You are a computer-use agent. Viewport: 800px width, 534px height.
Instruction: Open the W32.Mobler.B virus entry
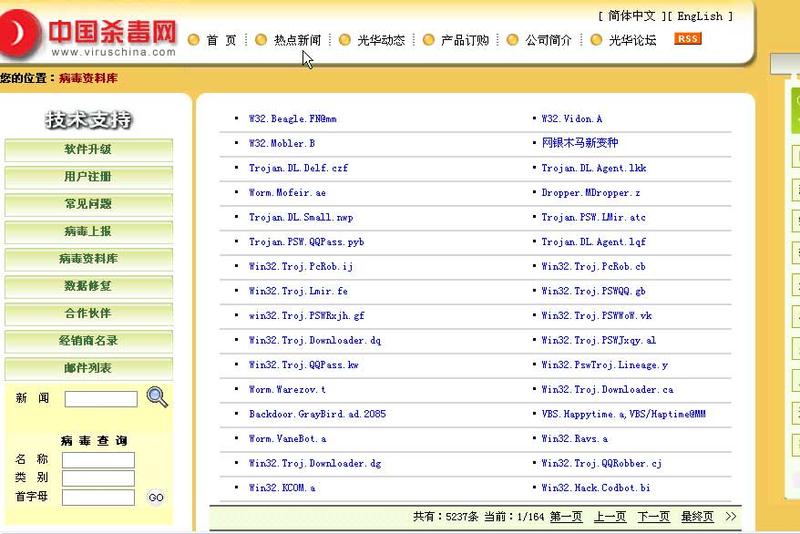(282, 143)
